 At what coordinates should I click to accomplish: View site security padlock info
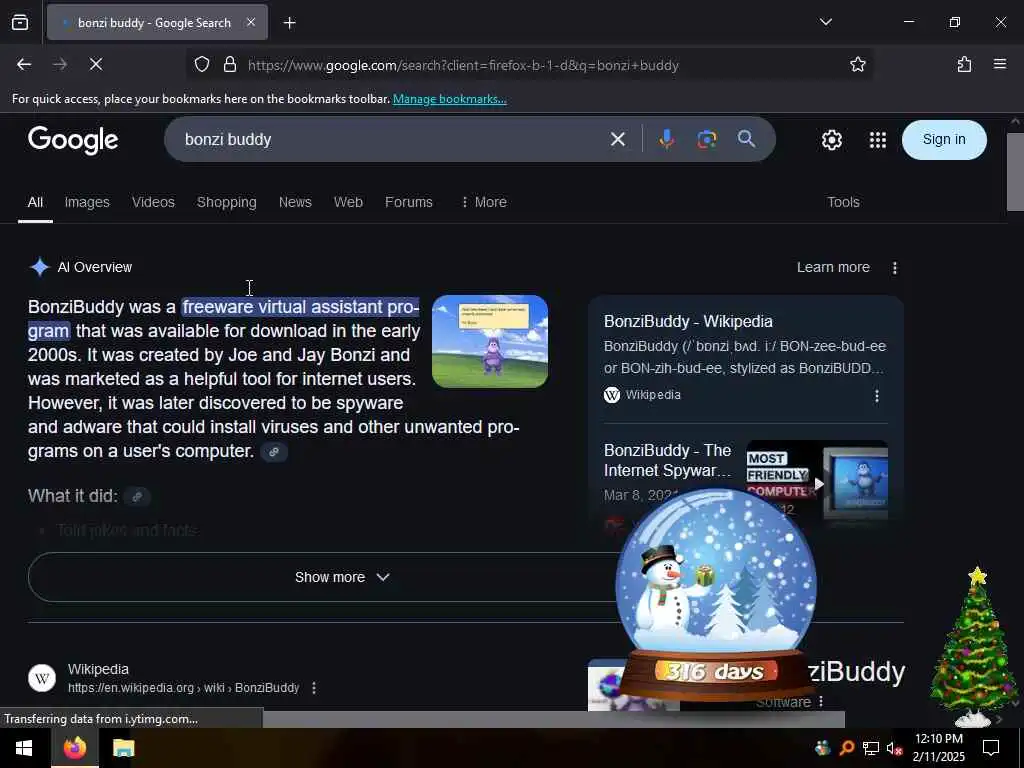point(229,65)
